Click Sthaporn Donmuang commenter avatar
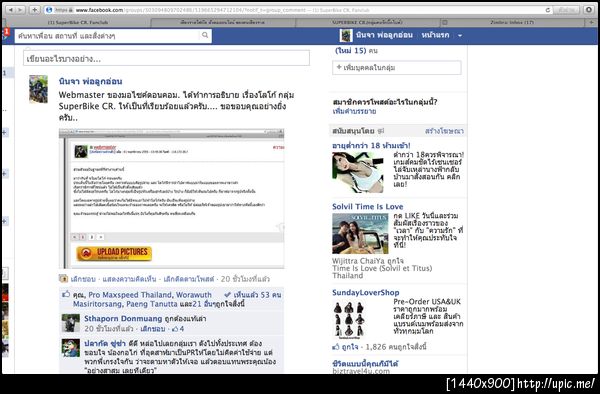 pos(71,323)
